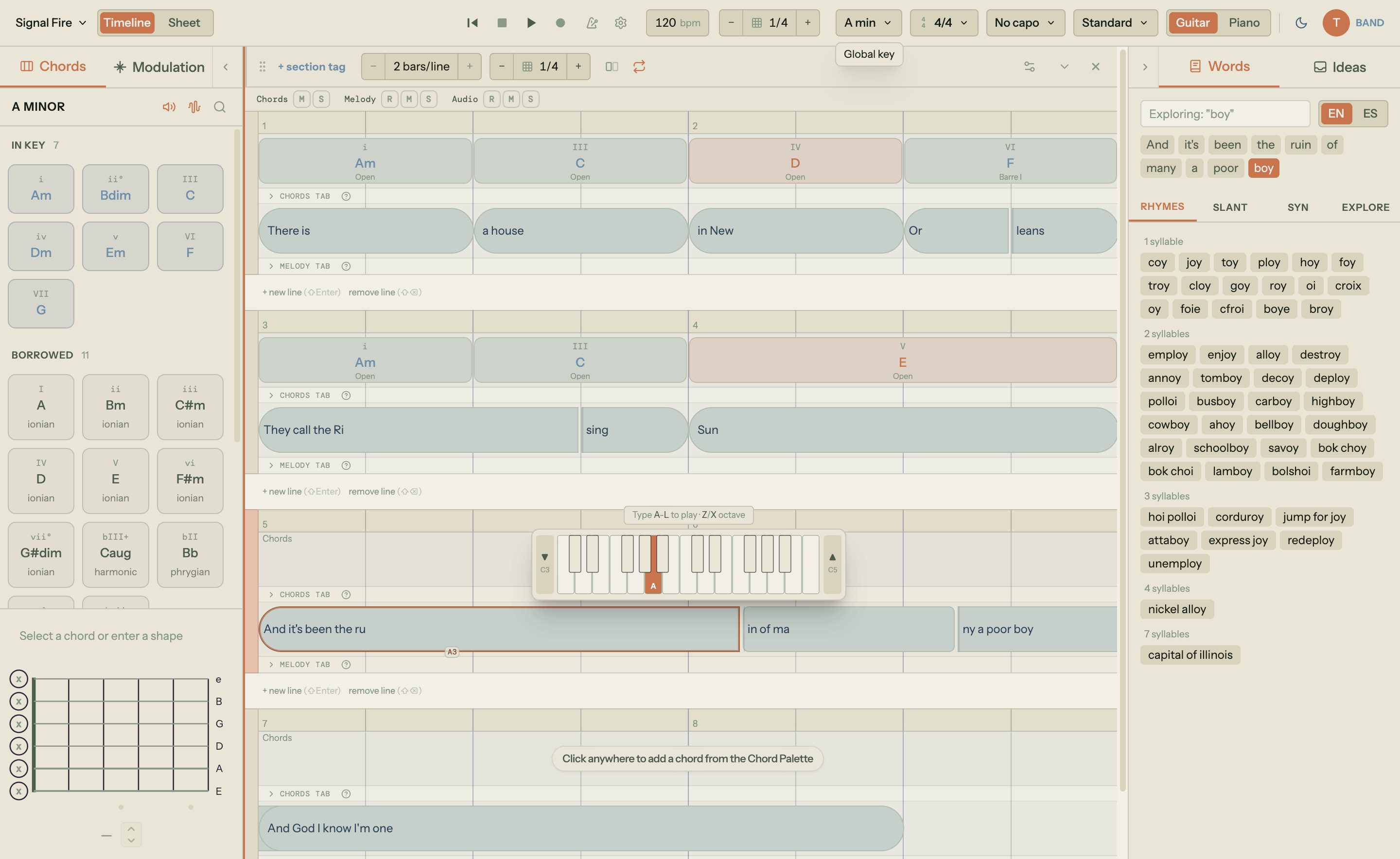
Task: Mute the high e string on fretboard
Action: tap(19, 679)
